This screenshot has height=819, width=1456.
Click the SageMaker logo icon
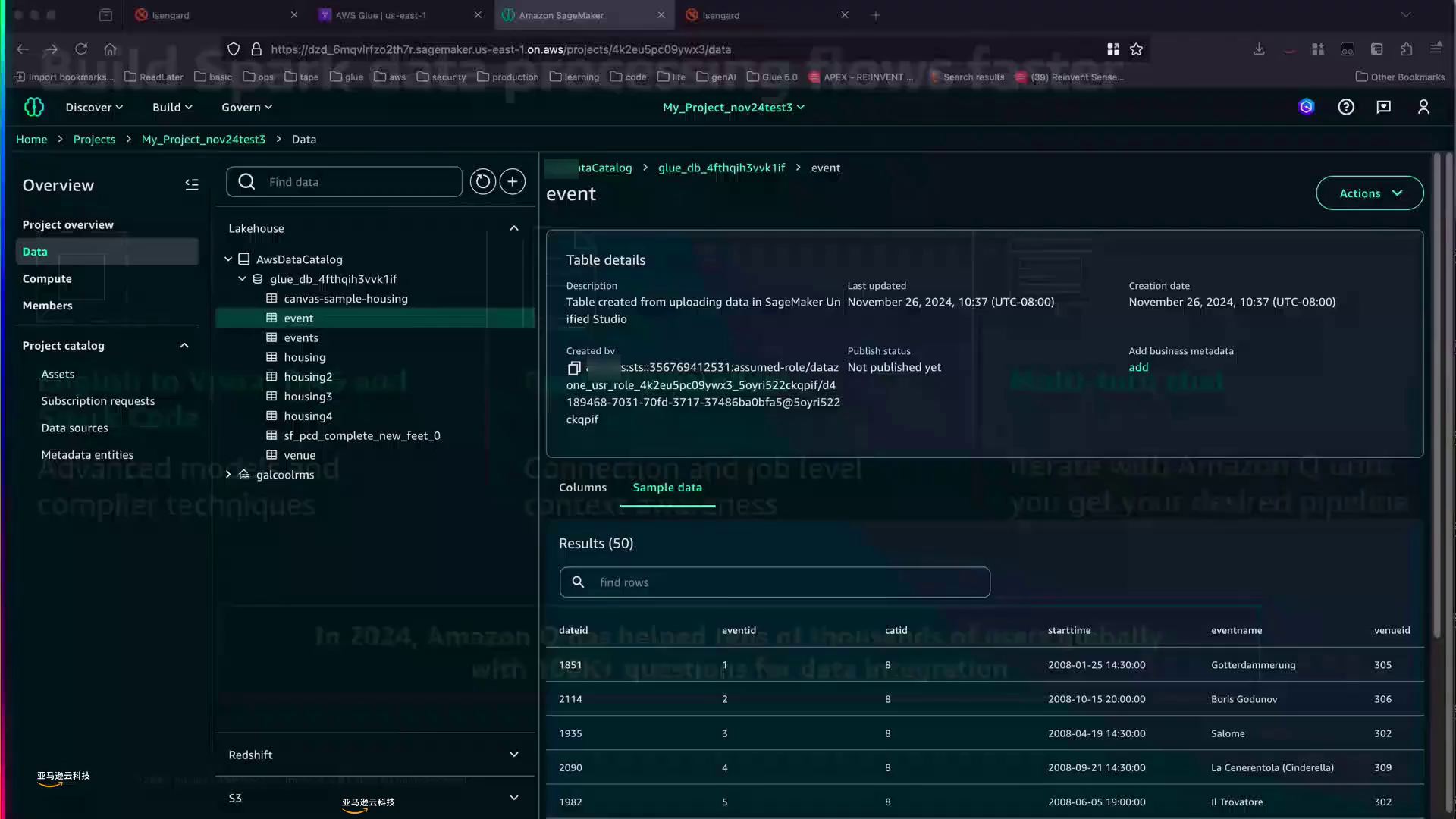click(34, 107)
